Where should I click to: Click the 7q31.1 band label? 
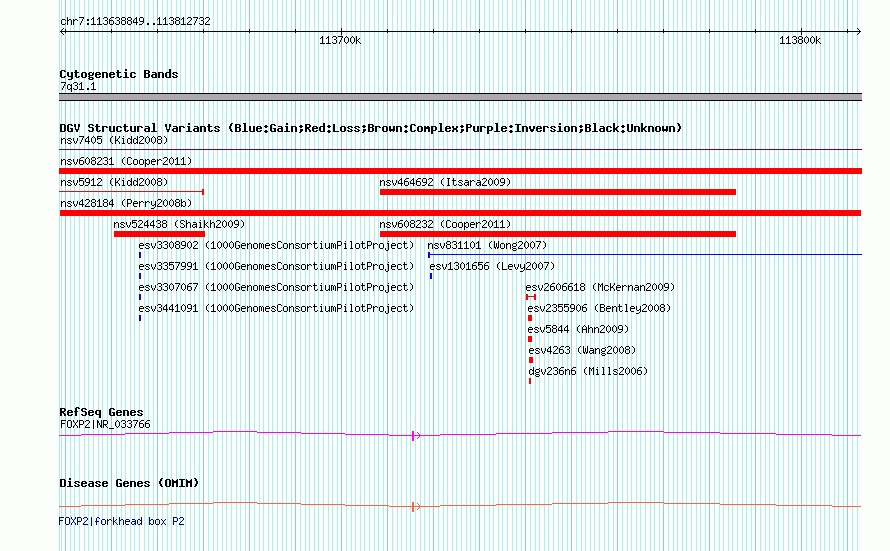tap(78, 86)
